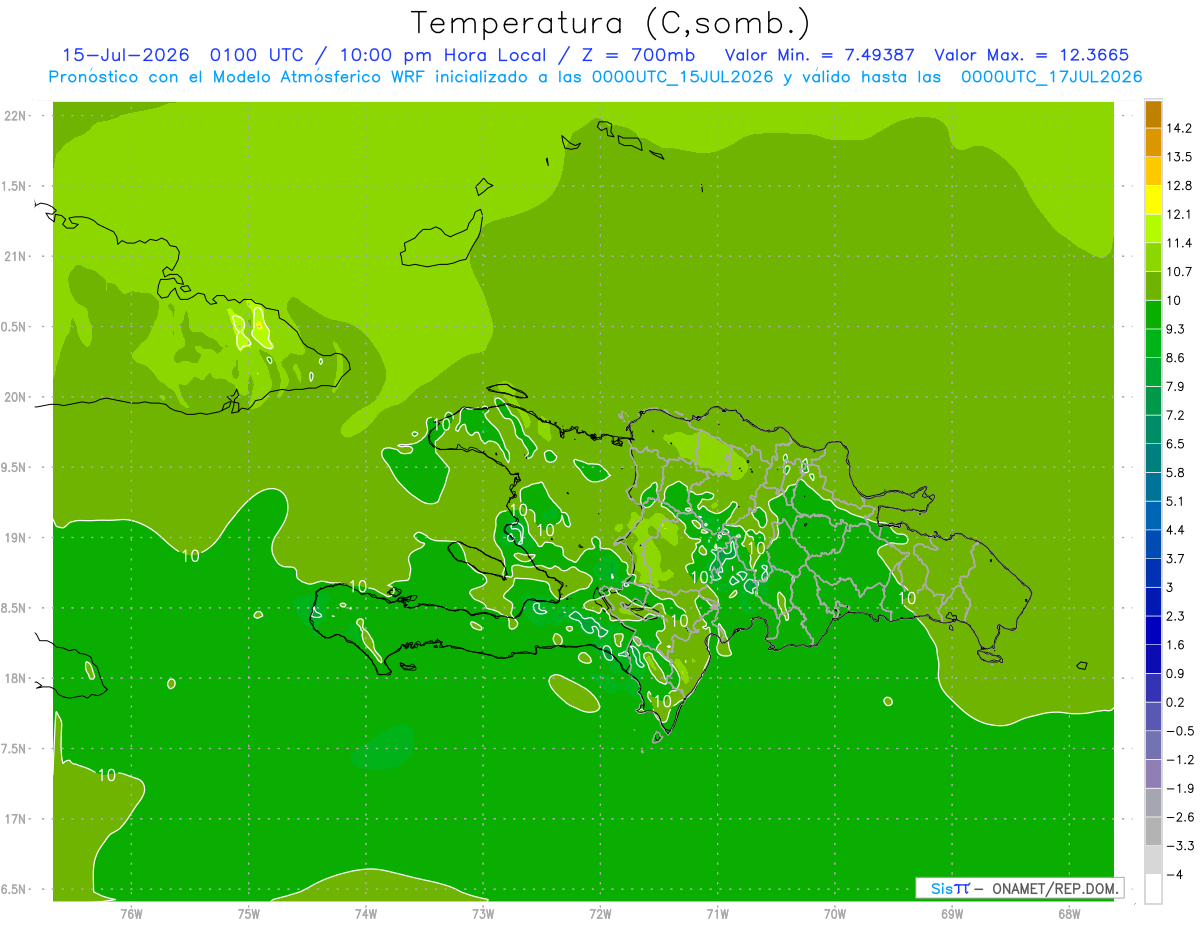Click the "0000UTC_15JUL2026" initialization text
The image size is (1200, 927).
tap(682, 77)
